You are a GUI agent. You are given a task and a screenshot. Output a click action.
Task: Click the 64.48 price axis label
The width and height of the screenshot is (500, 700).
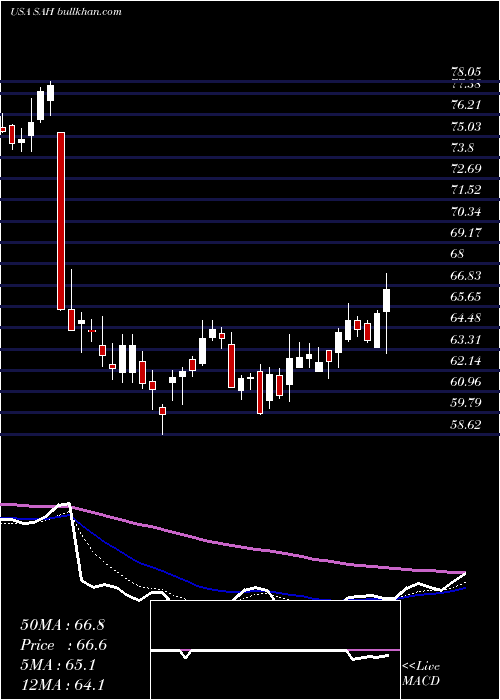click(x=465, y=318)
